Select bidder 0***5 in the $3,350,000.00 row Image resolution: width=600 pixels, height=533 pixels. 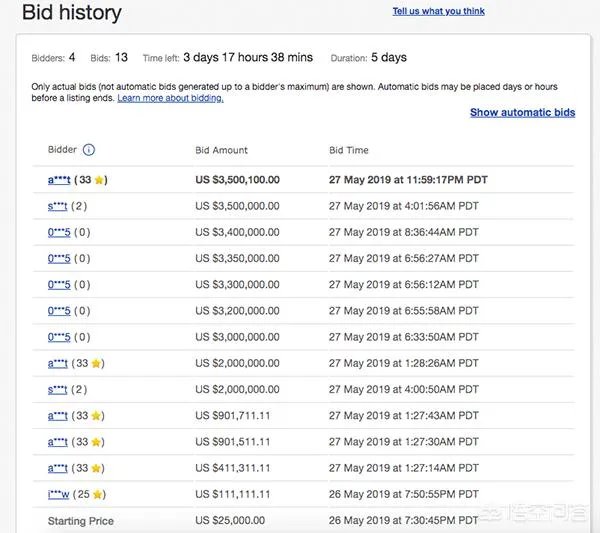tap(57, 258)
